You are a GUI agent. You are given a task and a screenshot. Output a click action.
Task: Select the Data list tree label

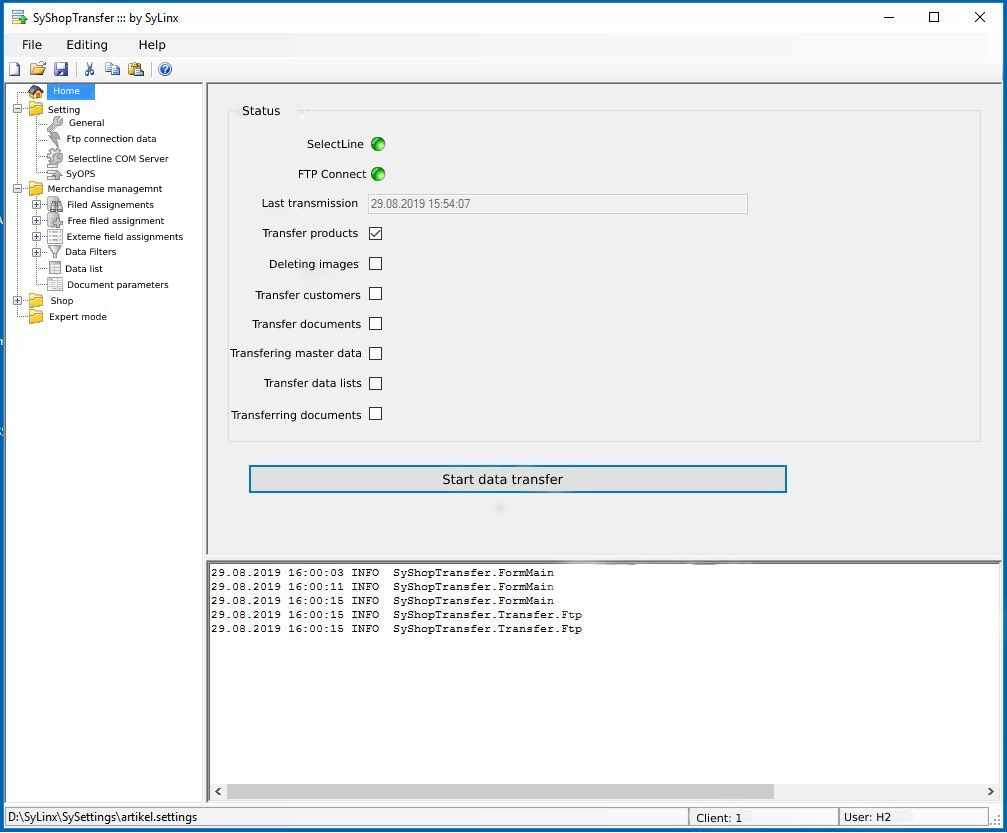pos(83,268)
